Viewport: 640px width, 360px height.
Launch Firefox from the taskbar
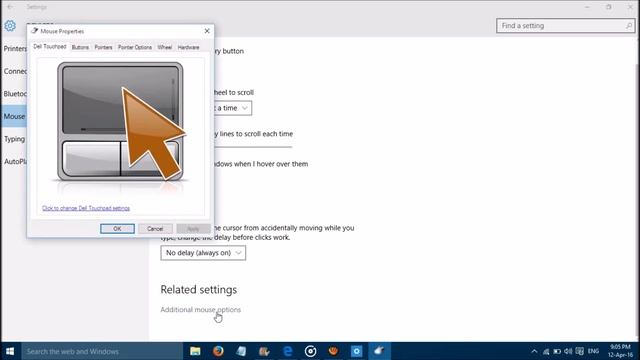click(218, 351)
